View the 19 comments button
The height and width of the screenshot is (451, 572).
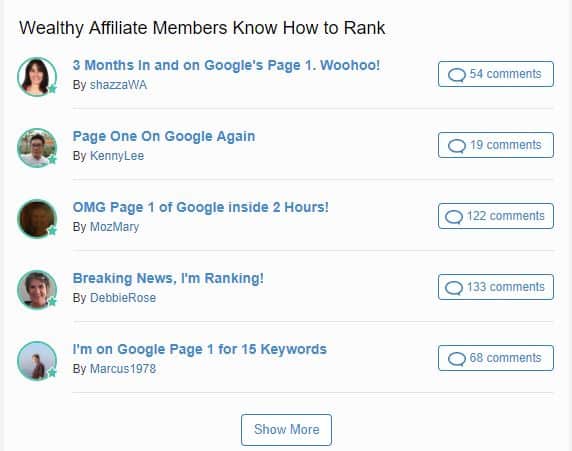pyautogui.click(x=496, y=145)
